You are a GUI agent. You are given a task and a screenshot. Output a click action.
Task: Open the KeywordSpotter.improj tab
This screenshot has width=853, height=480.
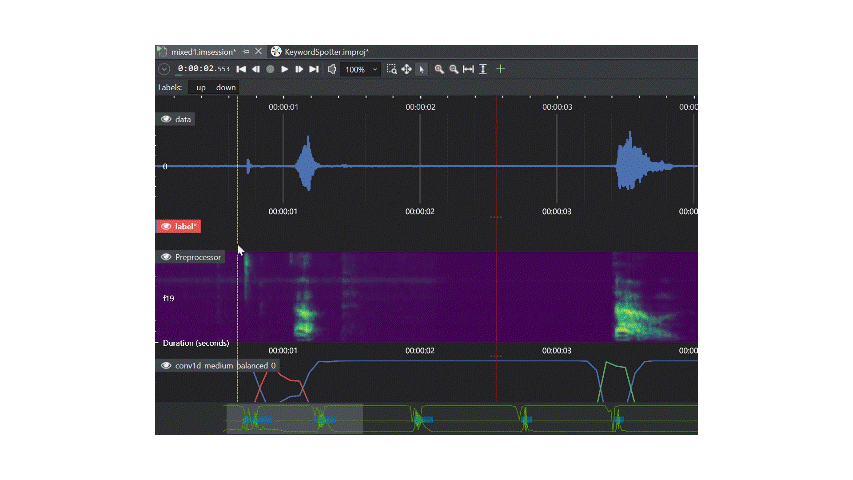click(326, 52)
